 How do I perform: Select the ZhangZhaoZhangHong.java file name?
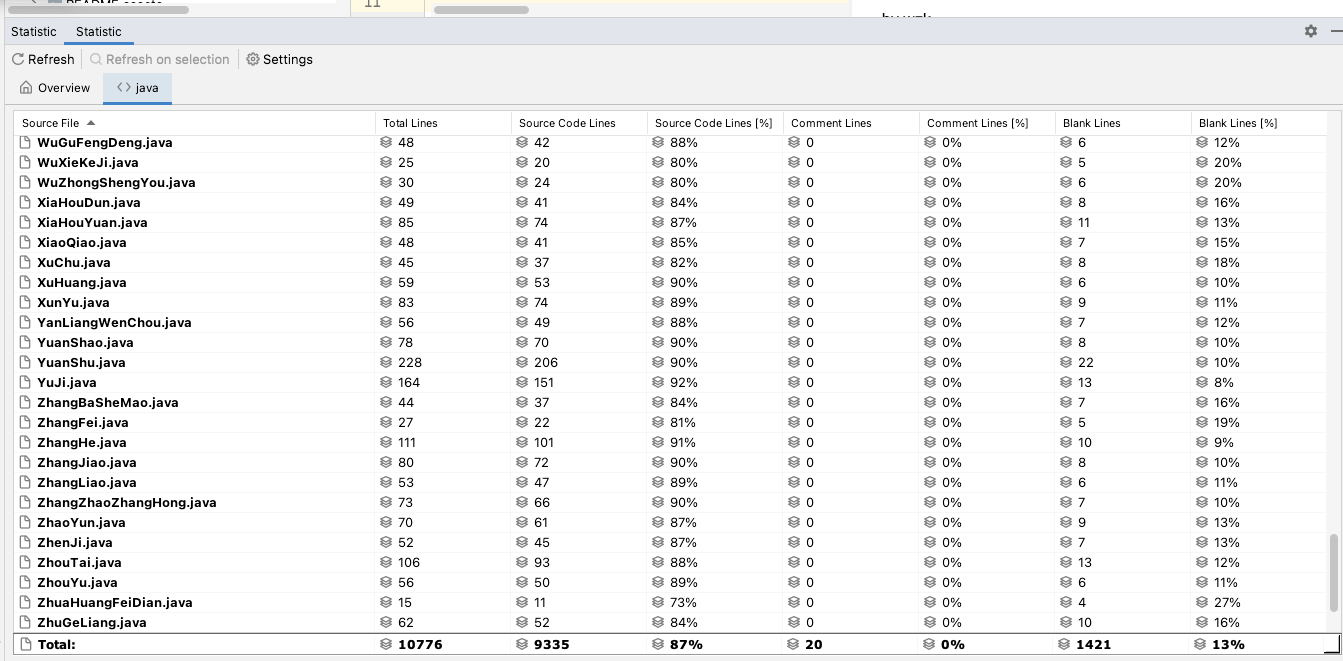pos(127,502)
